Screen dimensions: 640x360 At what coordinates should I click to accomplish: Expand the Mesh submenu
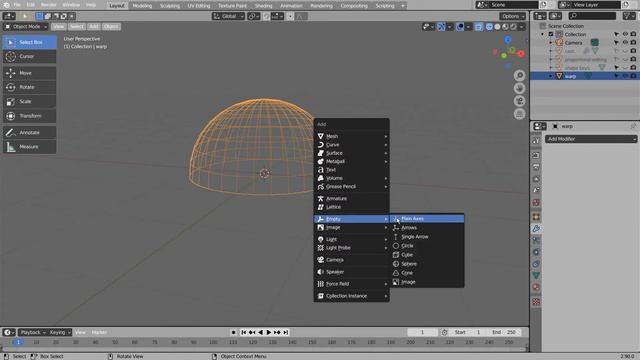pyautogui.click(x=351, y=136)
